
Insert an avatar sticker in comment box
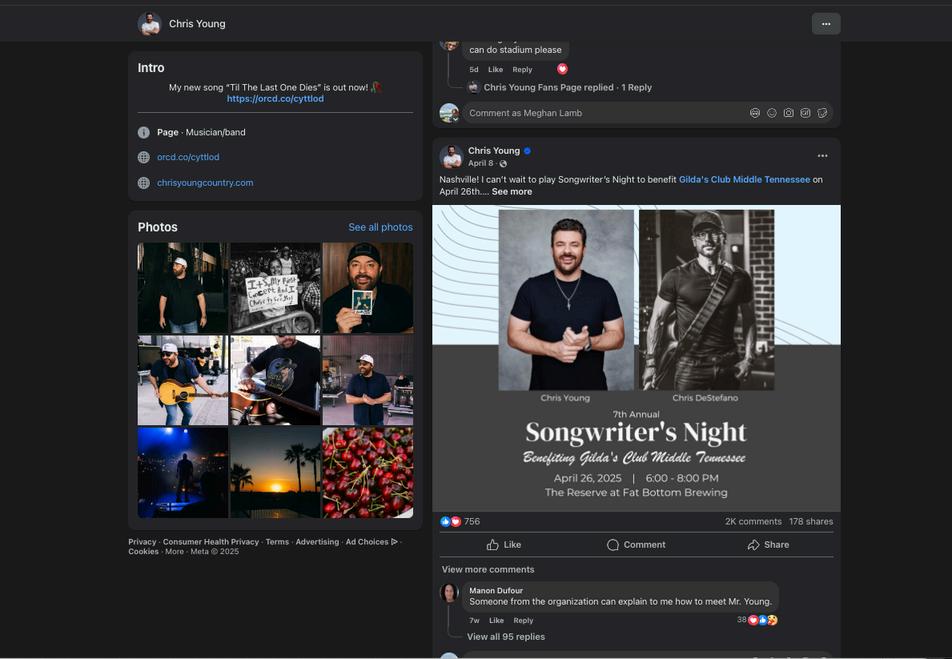[755, 113]
